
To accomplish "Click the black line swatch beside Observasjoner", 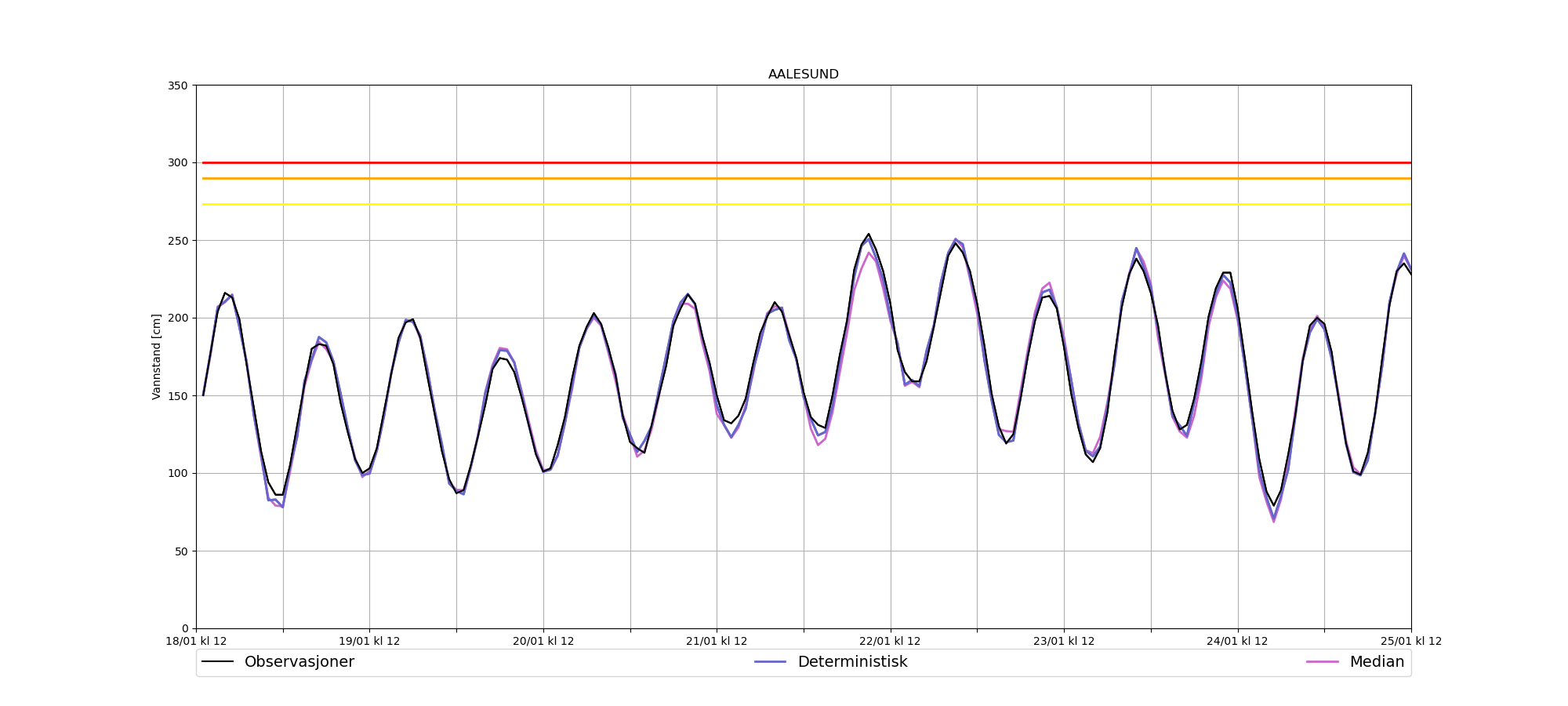I will (x=218, y=662).
